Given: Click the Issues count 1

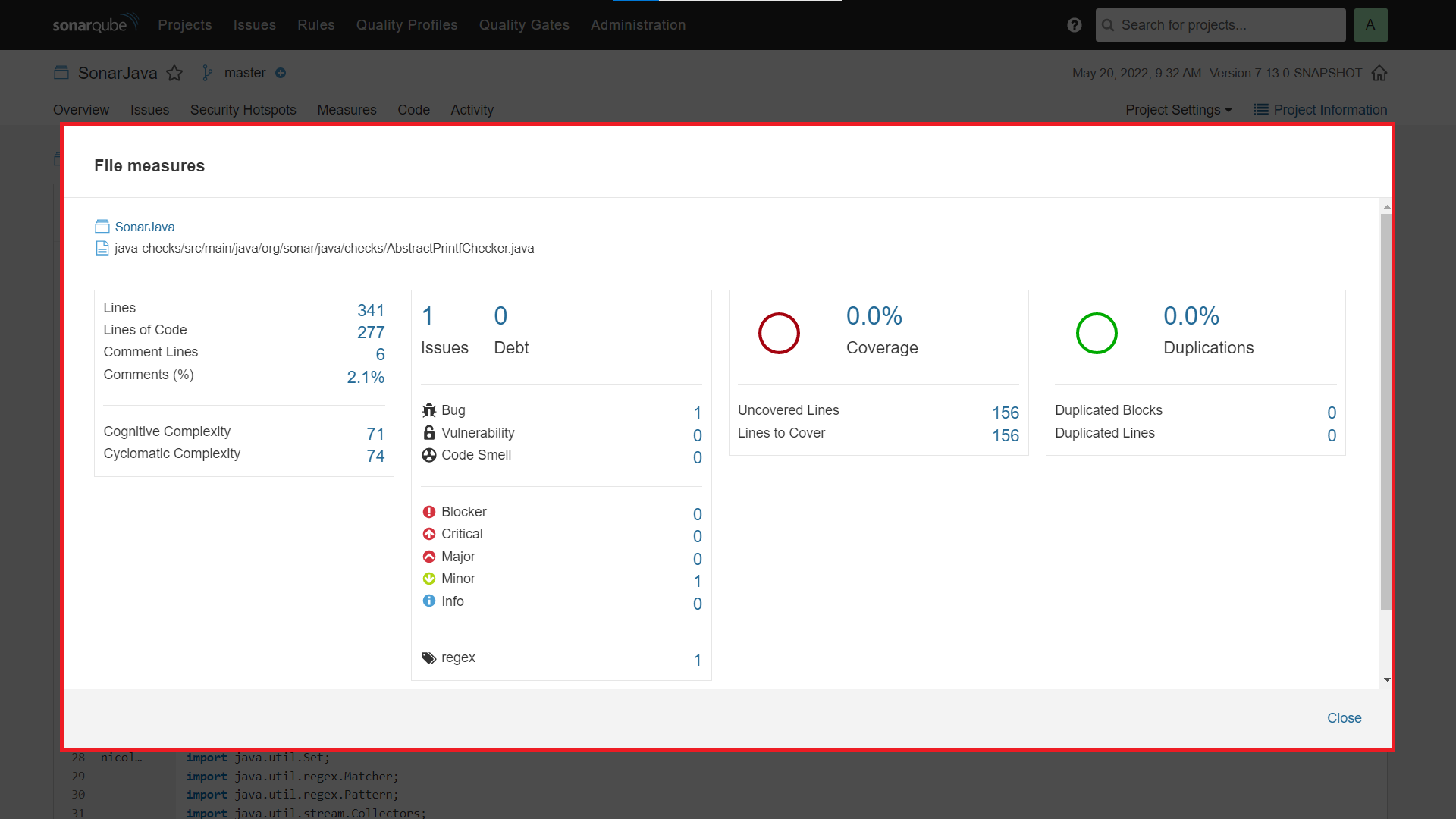Looking at the screenshot, I should [x=428, y=315].
